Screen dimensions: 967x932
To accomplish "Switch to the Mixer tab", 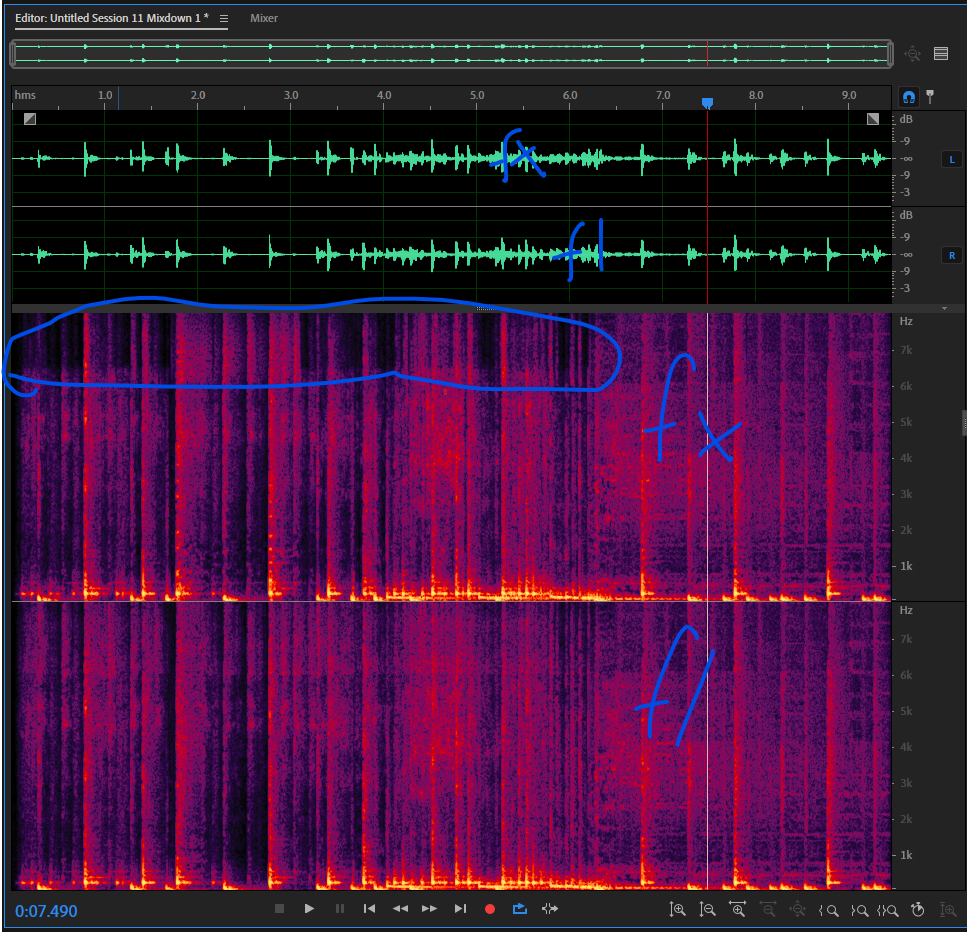I will click(x=264, y=19).
